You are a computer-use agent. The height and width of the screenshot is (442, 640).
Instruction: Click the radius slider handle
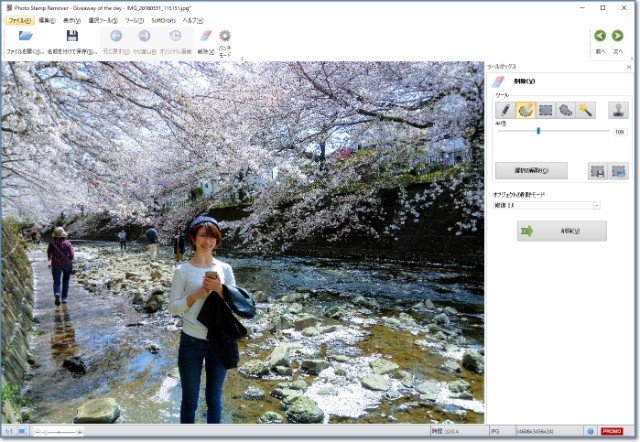pyautogui.click(x=538, y=131)
